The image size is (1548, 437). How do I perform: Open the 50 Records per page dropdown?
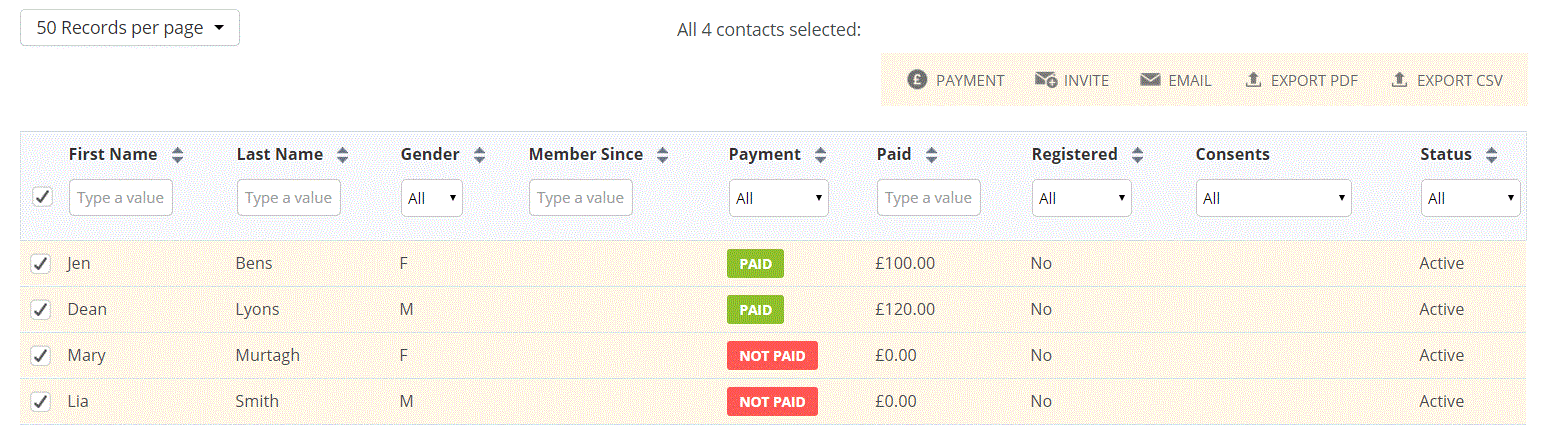[x=130, y=28]
